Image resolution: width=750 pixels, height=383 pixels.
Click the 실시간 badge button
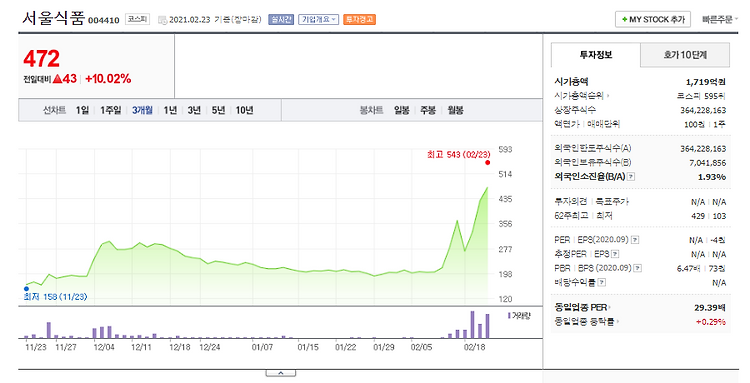(281, 20)
